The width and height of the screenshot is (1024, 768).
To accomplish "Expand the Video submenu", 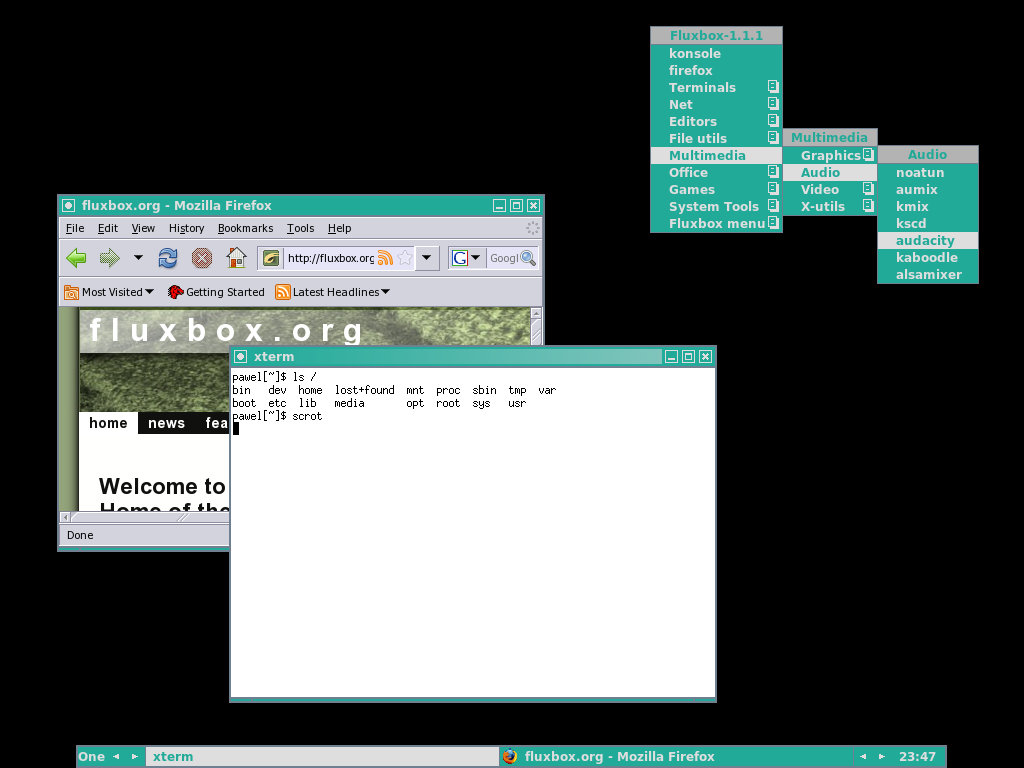I will 830,189.
